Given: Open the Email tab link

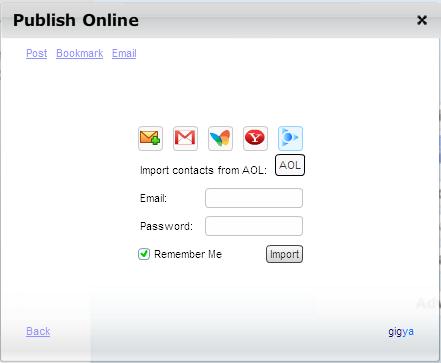Looking at the screenshot, I should 124,53.
